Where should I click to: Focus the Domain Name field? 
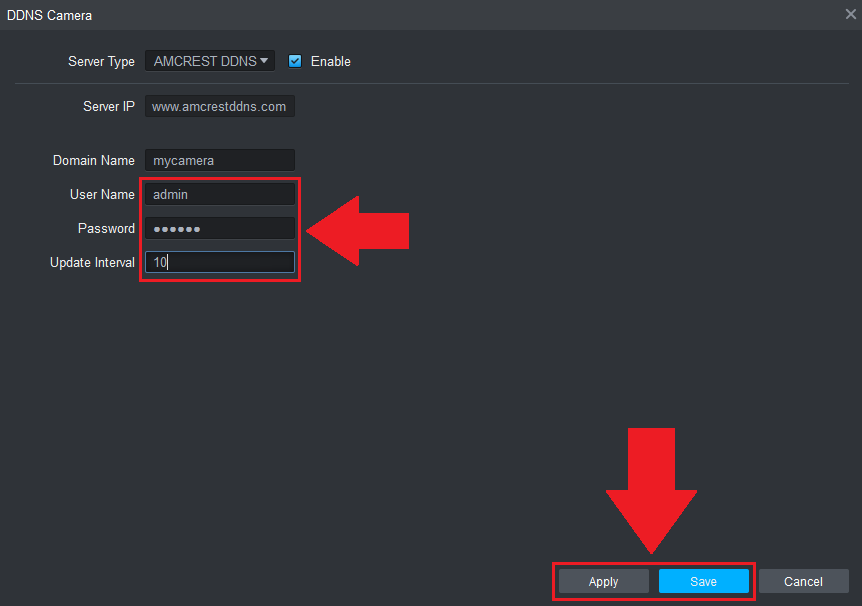[219, 160]
